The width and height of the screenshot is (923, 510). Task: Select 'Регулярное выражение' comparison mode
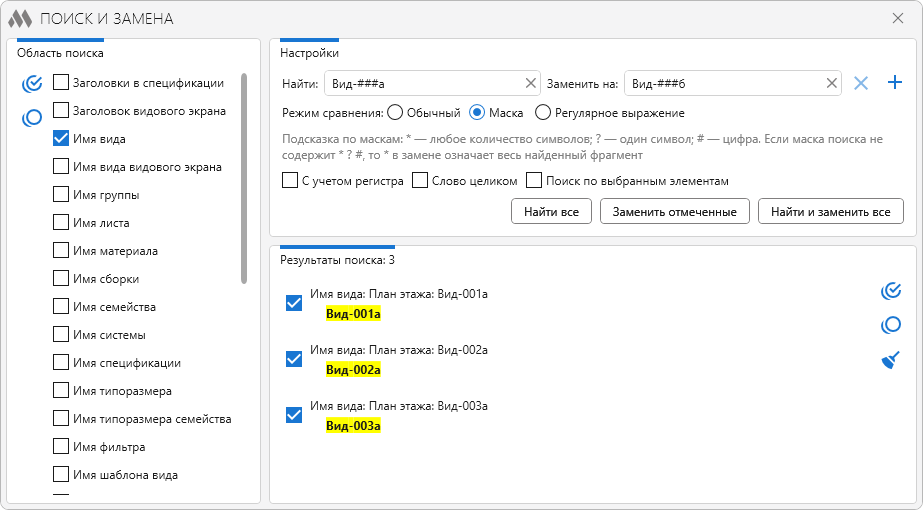click(x=544, y=113)
